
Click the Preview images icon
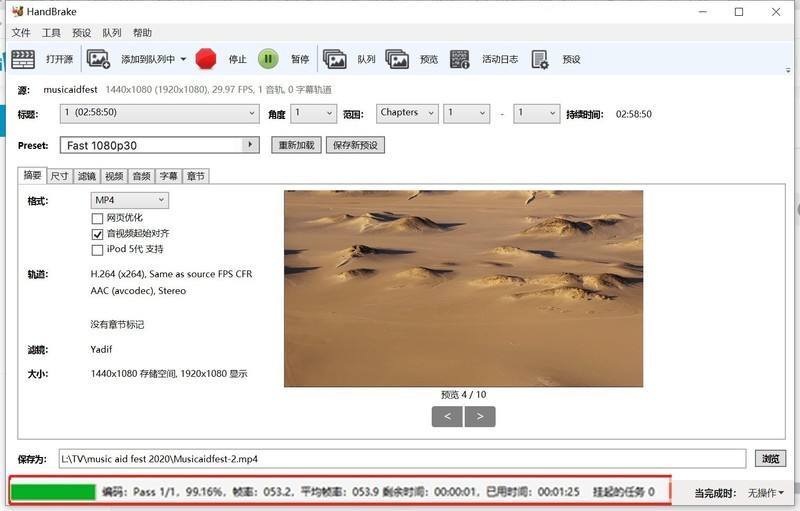tap(397, 59)
